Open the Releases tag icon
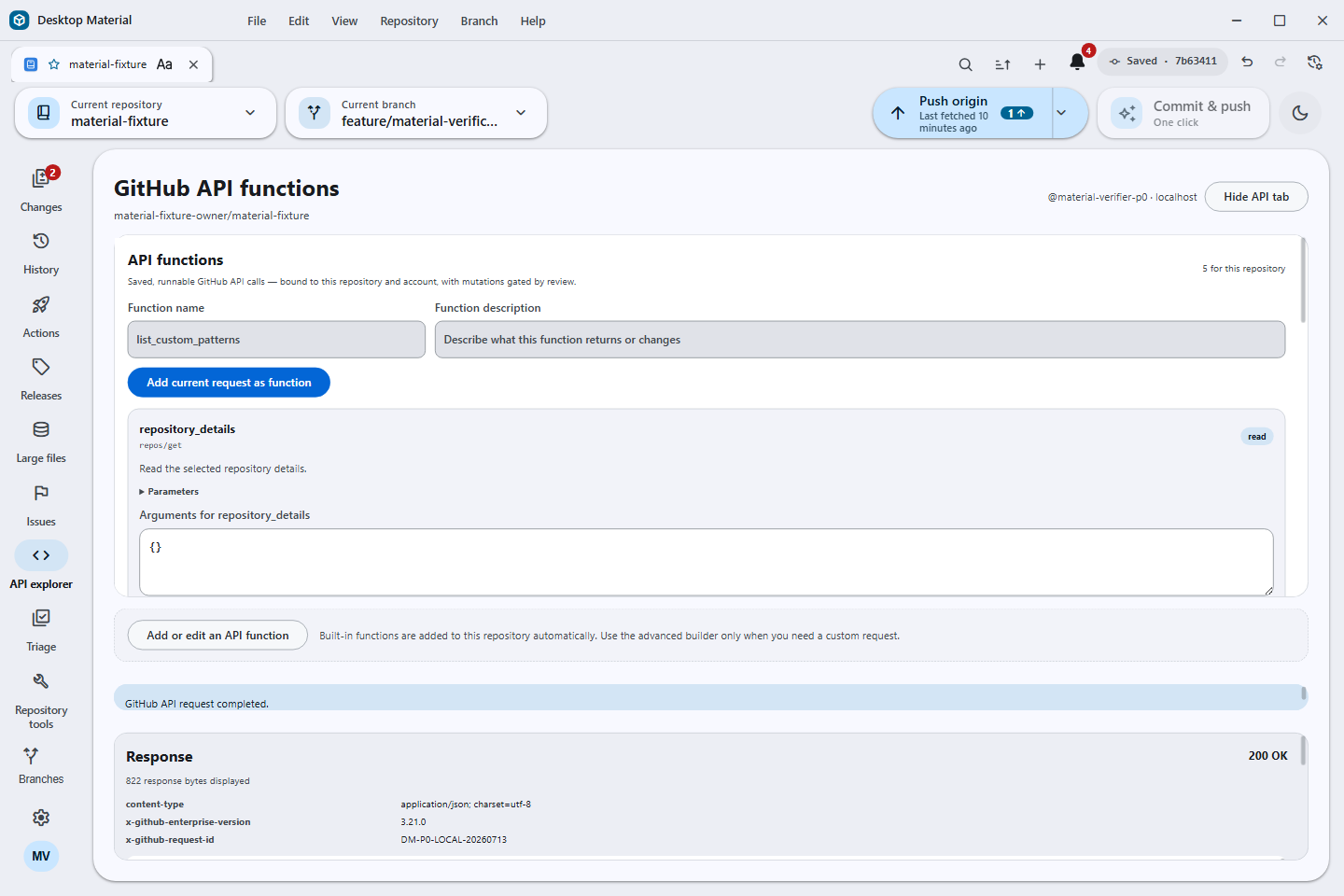Viewport: 1344px width, 896px height. click(41, 368)
